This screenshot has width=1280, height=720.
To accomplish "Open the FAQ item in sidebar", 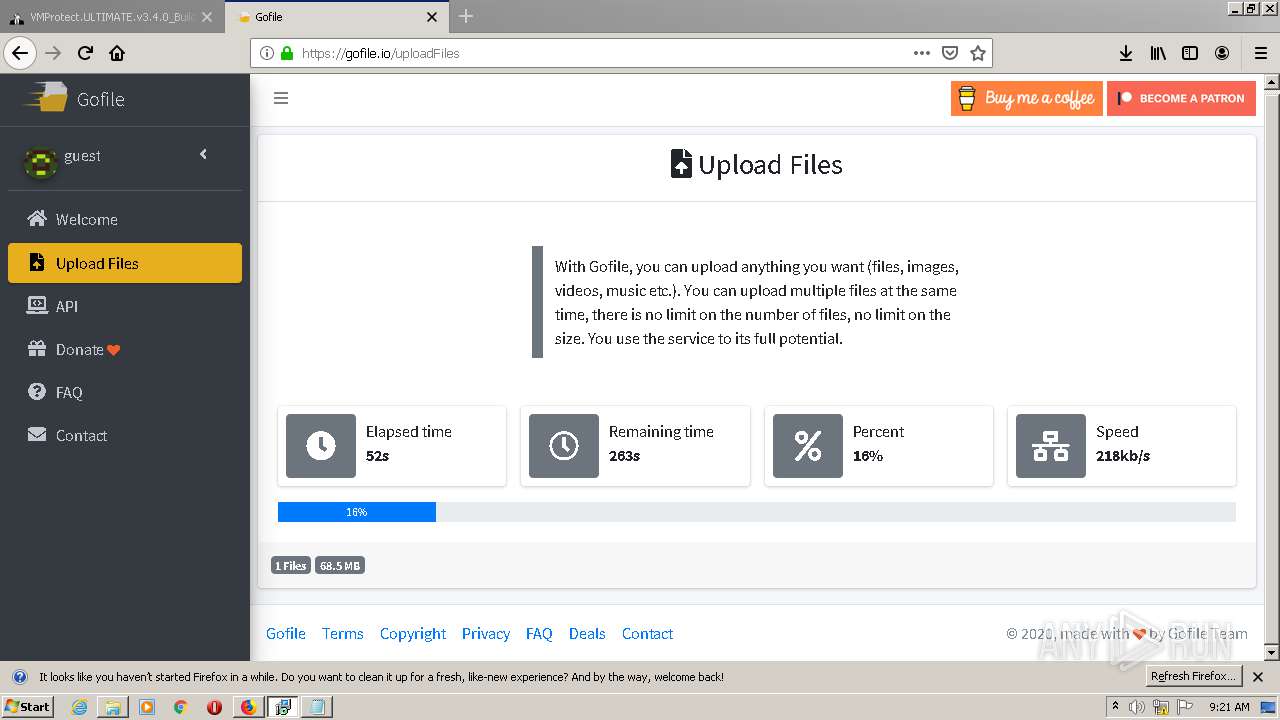I will pos(125,392).
